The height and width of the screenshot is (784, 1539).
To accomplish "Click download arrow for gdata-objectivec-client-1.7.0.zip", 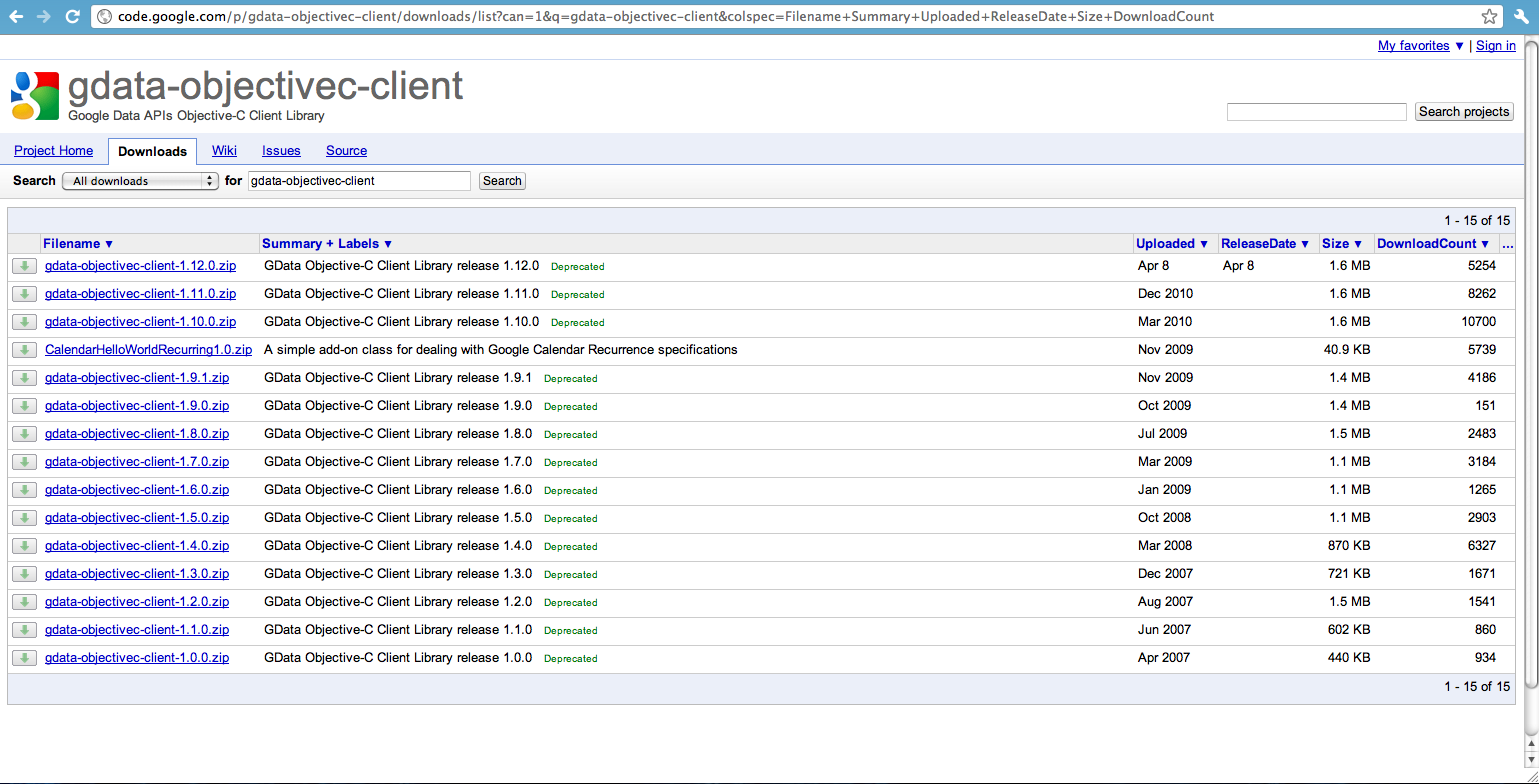I will tap(25, 462).
